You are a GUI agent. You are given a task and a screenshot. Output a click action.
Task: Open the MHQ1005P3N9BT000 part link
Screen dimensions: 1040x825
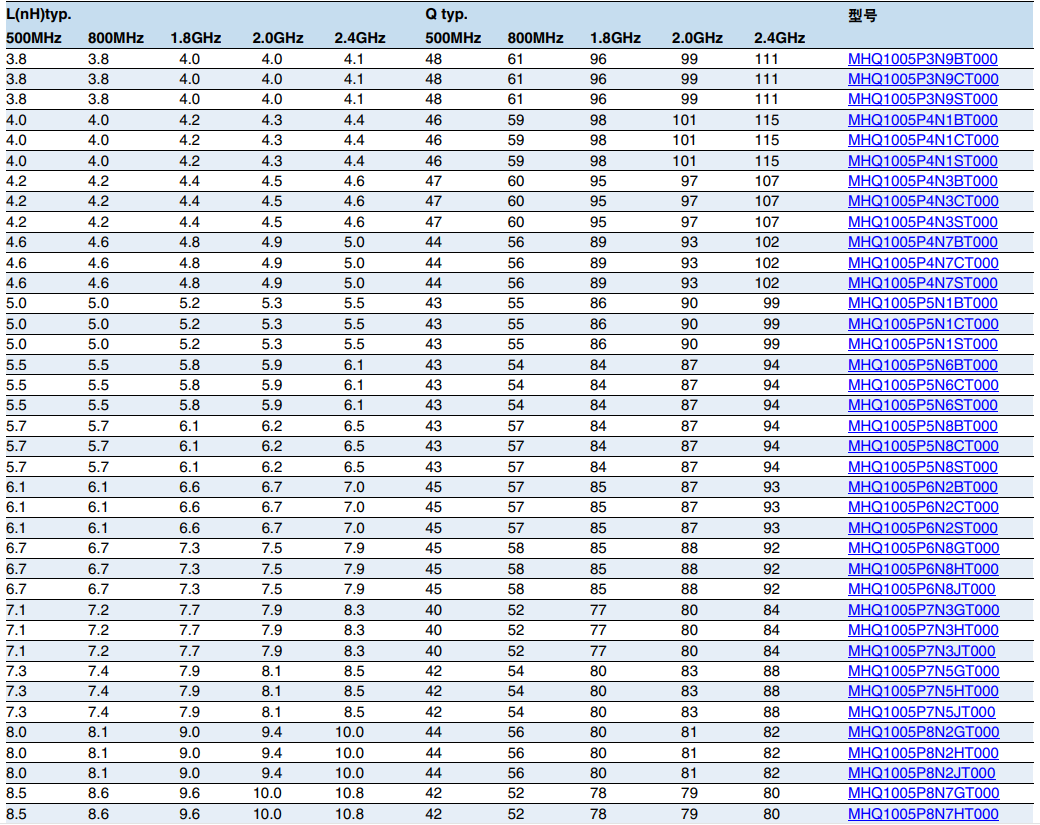click(923, 59)
